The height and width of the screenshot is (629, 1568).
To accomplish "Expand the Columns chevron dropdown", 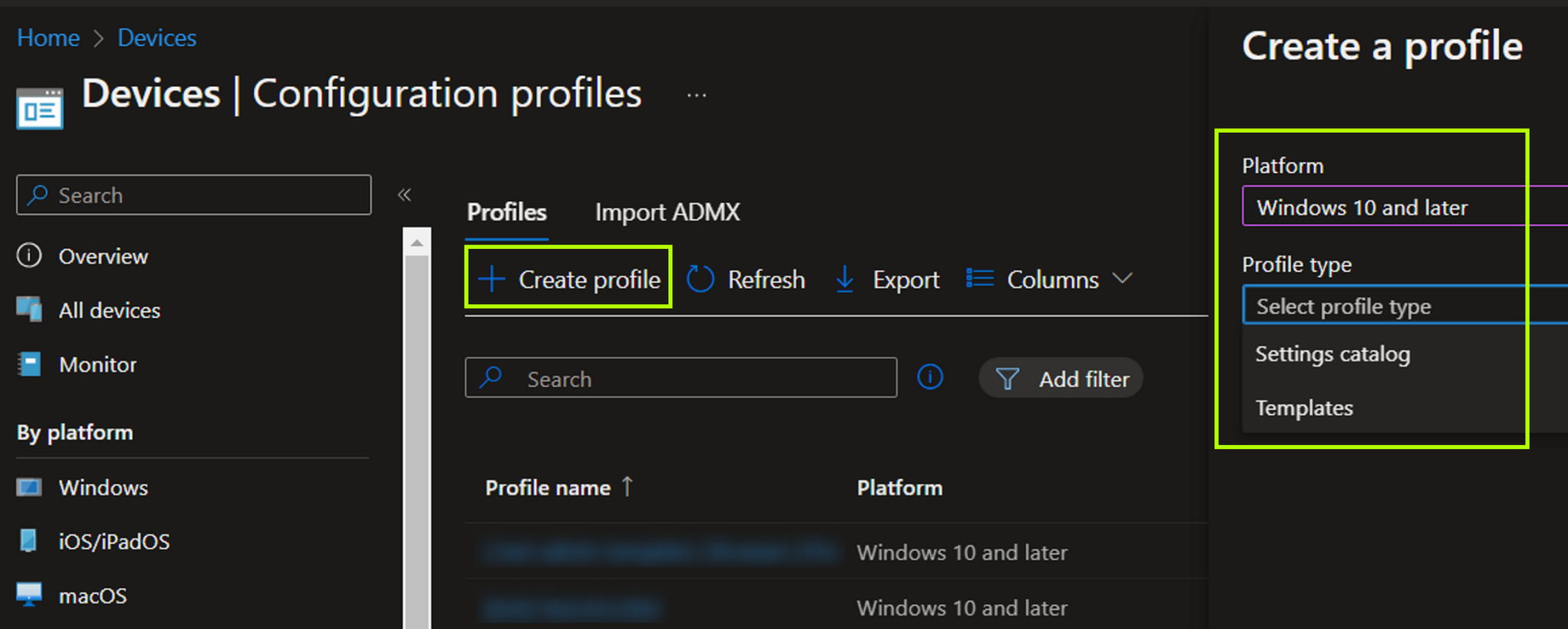I will point(1122,278).
